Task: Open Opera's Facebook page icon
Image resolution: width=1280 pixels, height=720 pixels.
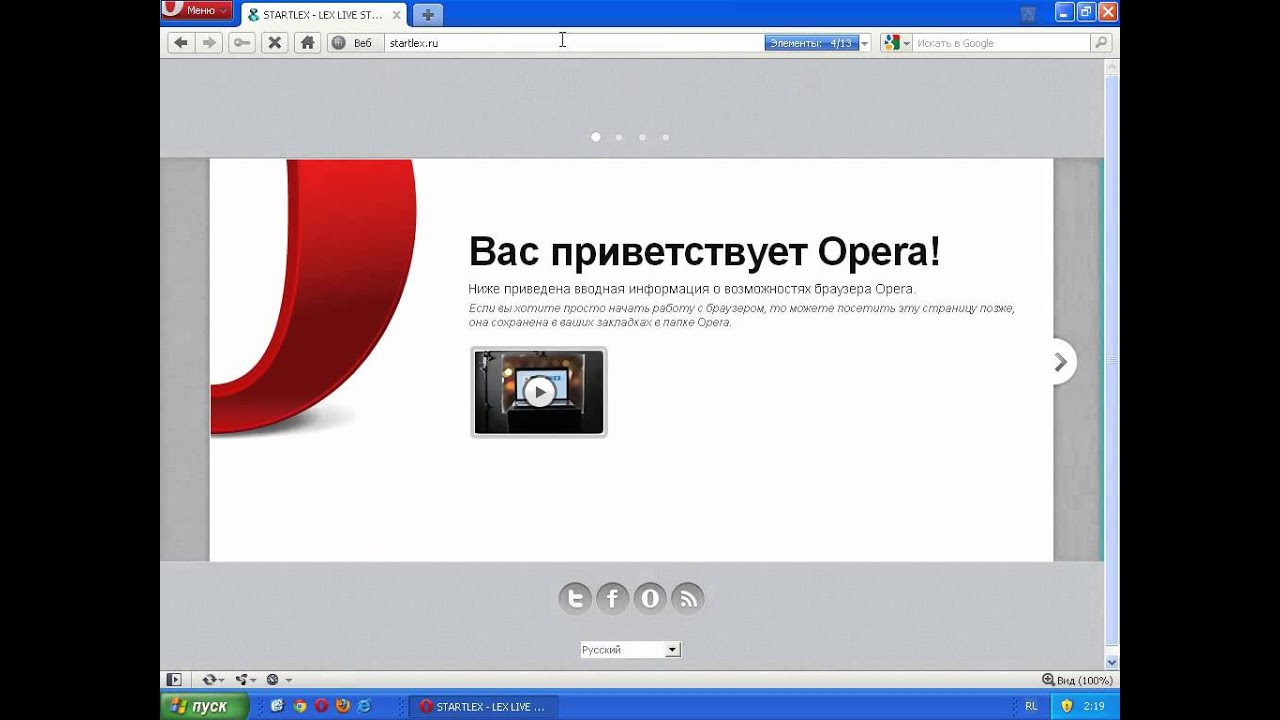Action: 612,599
